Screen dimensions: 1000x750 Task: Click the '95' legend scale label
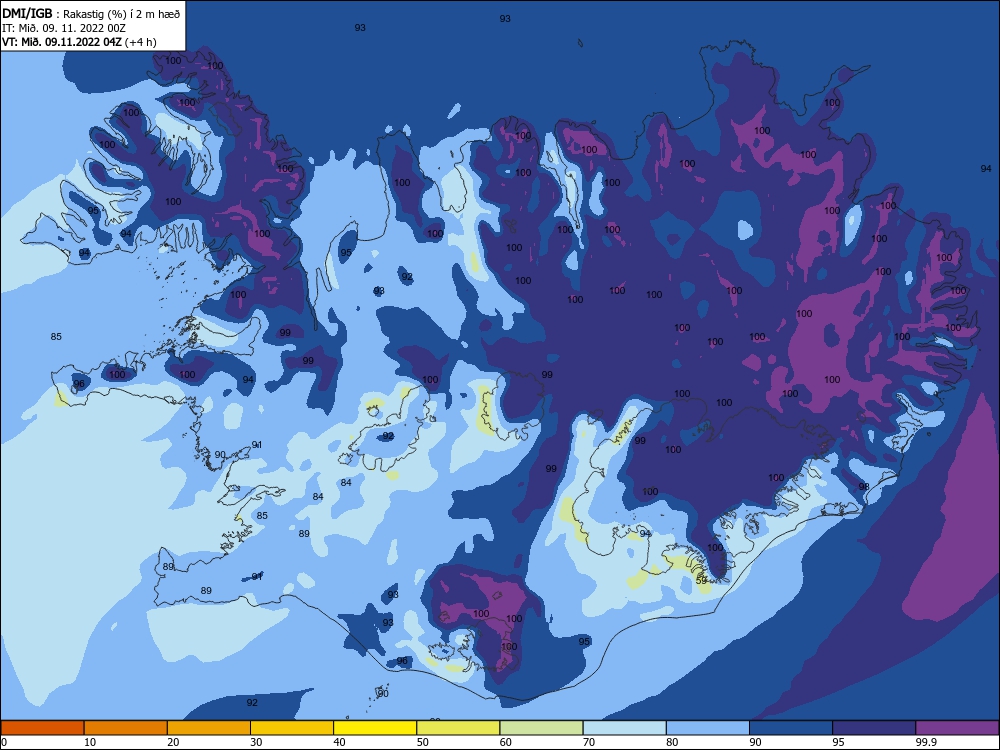(838, 742)
